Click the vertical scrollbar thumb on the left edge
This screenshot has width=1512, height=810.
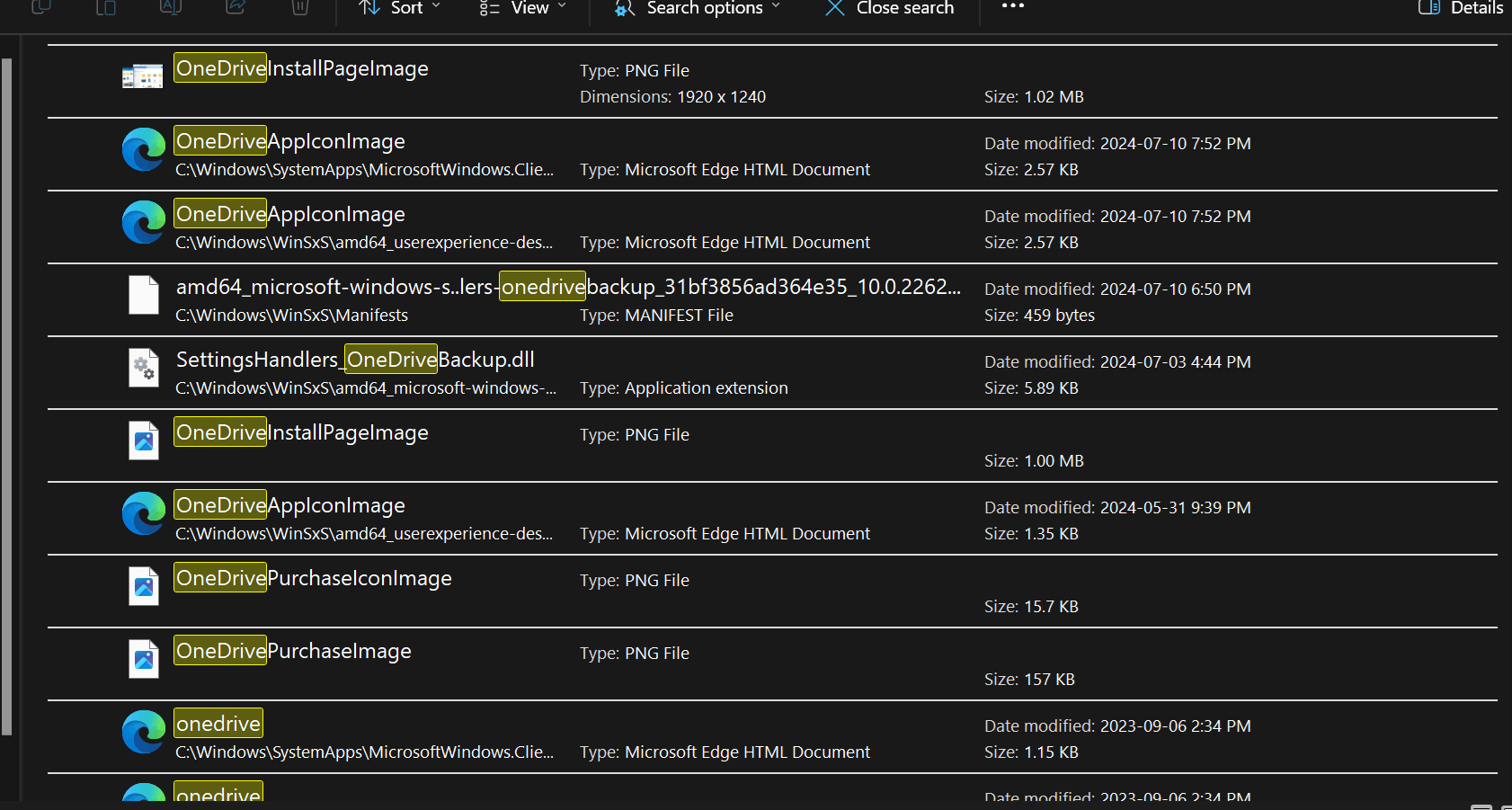click(6, 396)
